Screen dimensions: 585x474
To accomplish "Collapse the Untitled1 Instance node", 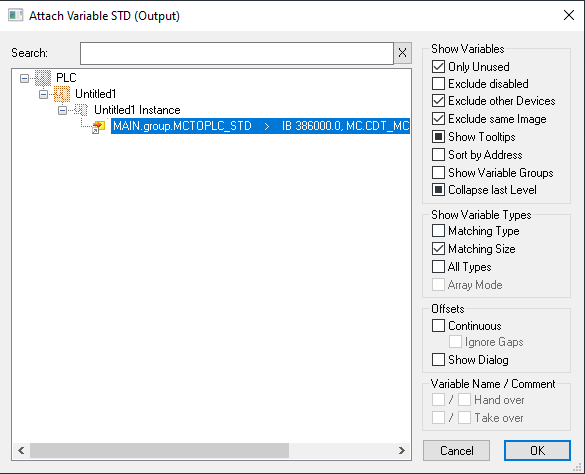I will click(63, 110).
